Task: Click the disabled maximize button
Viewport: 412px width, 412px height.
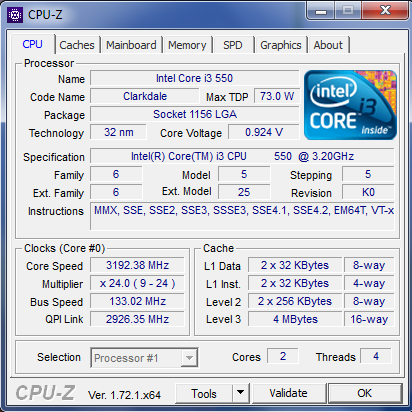Action: 348,11
